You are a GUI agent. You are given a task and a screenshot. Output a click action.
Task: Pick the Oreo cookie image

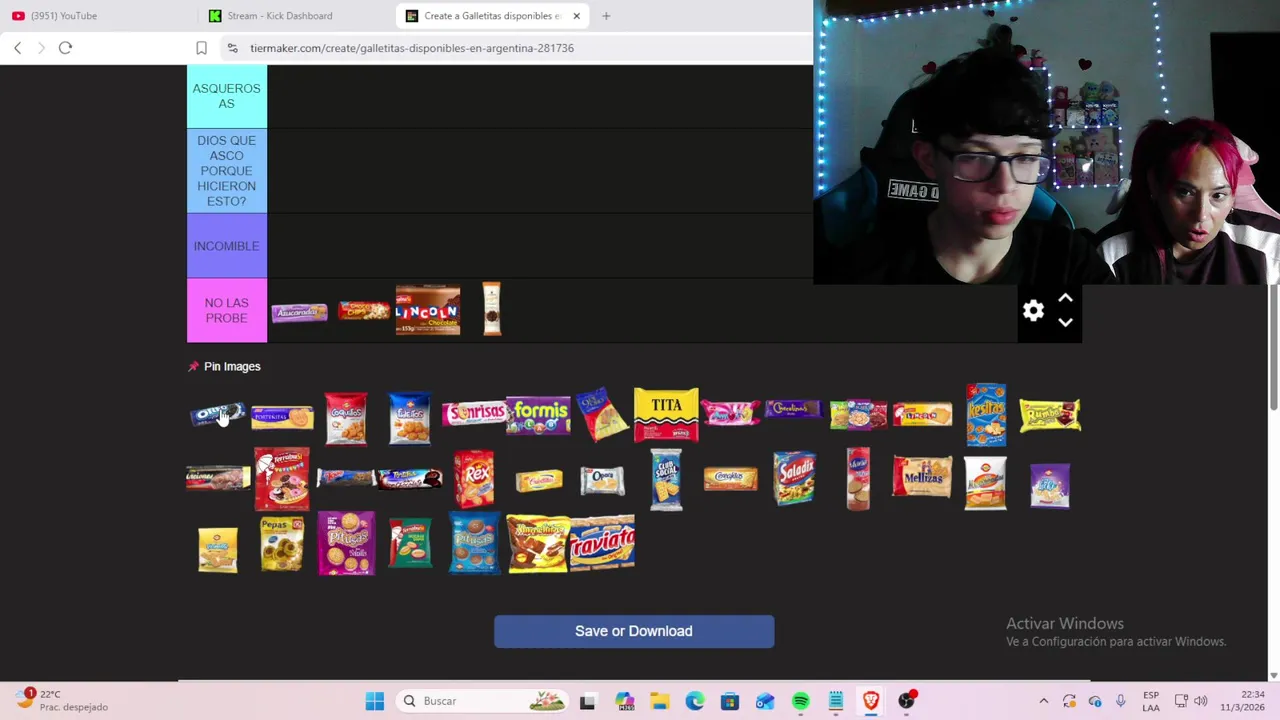pyautogui.click(x=217, y=414)
